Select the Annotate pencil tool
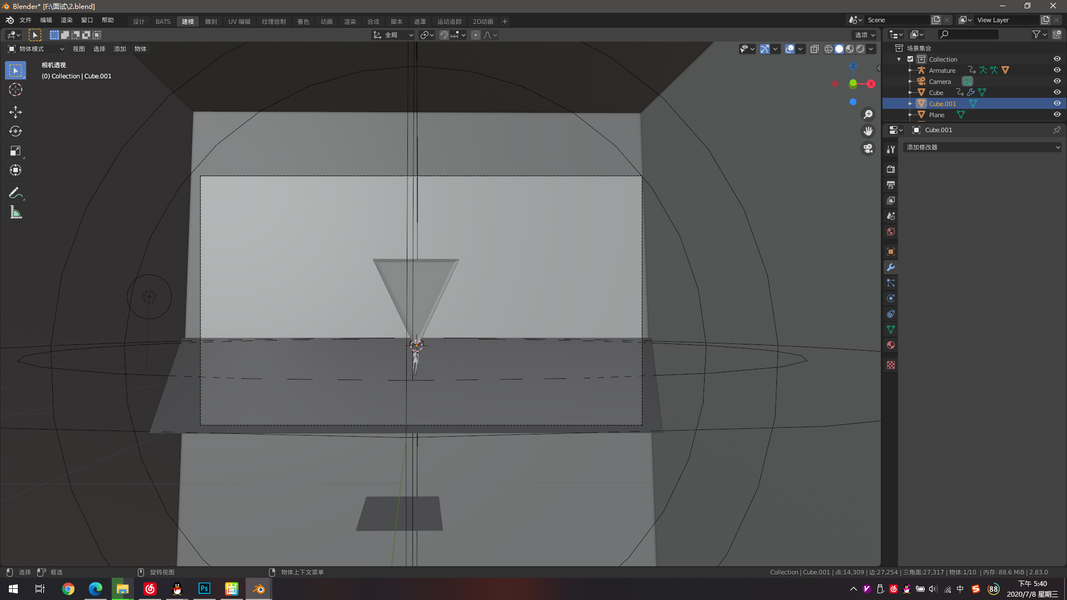Viewport: 1067px width, 600px height. tap(16, 193)
